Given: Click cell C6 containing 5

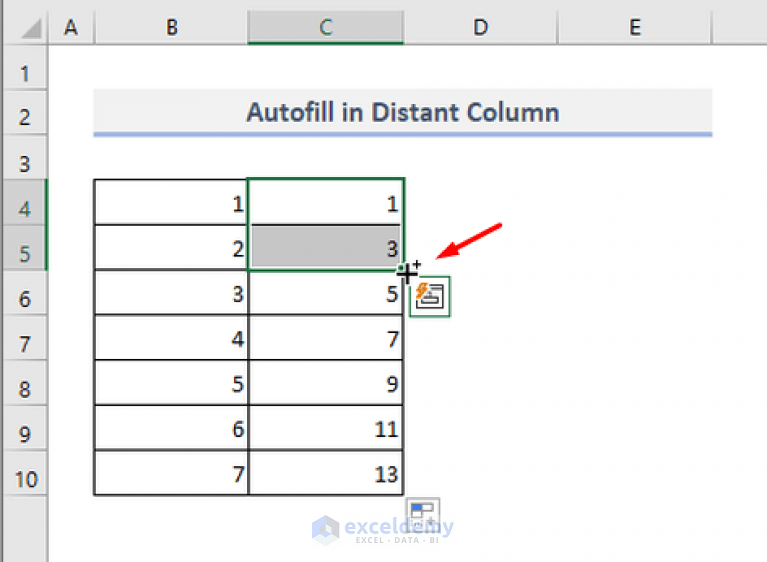Looking at the screenshot, I should click(326, 292).
